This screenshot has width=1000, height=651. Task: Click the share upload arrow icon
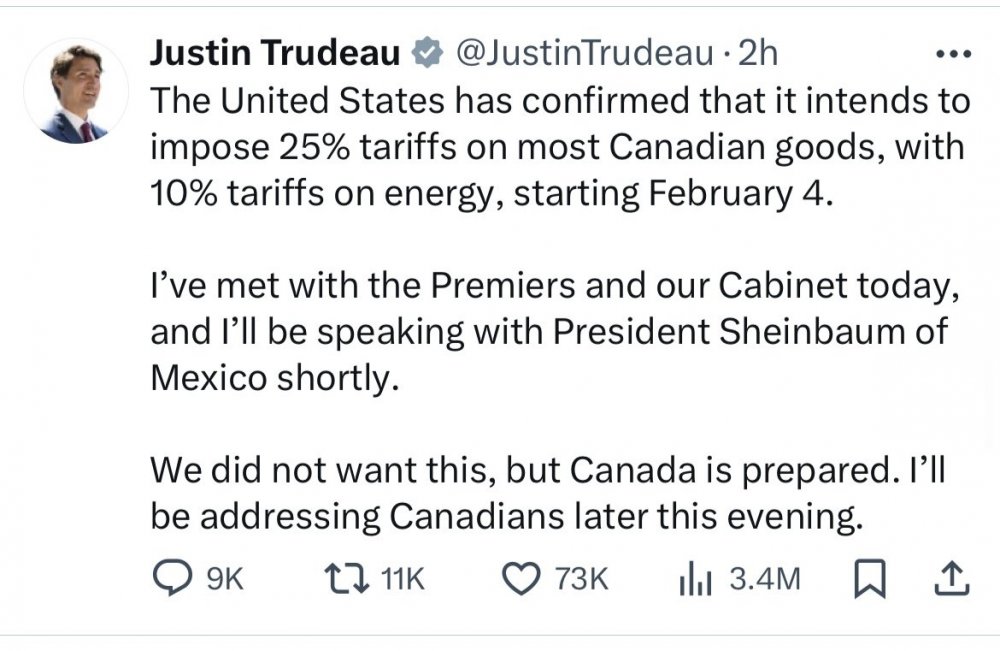pyautogui.click(x=953, y=580)
